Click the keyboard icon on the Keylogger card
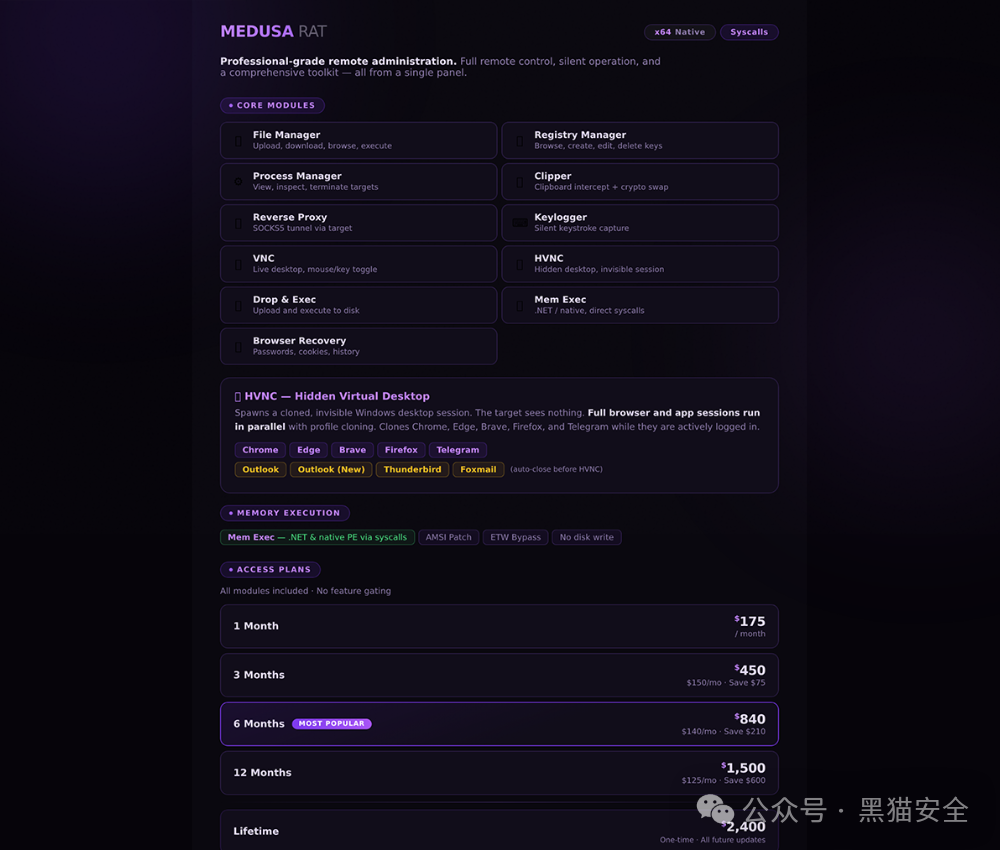The width and height of the screenshot is (1000, 850). point(520,223)
